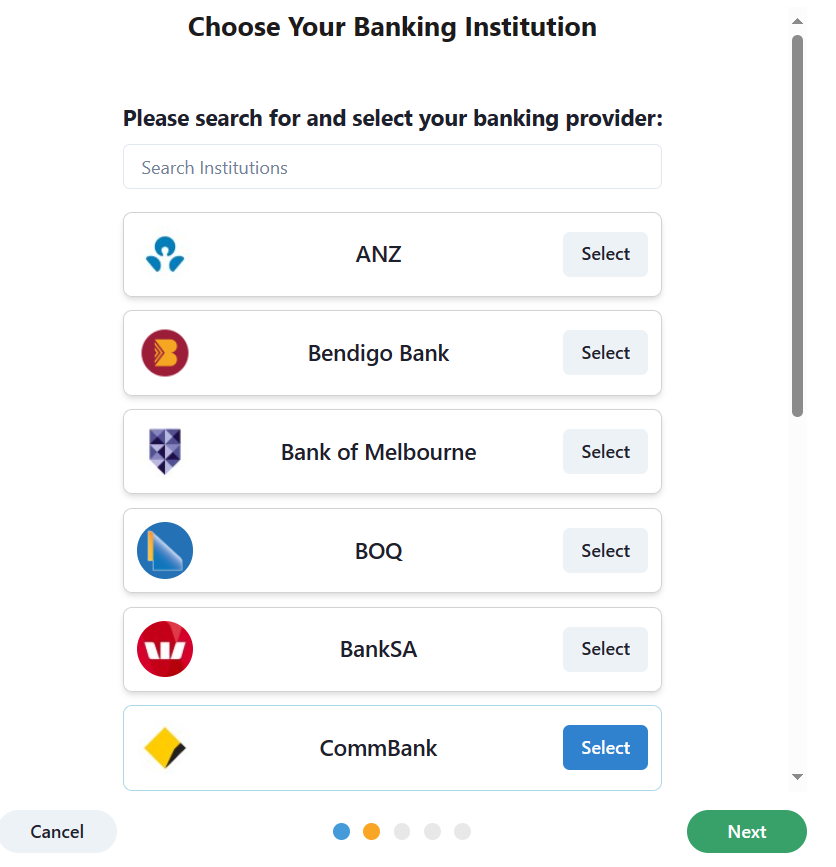The height and width of the screenshot is (867, 836).
Task: Select the BankSA institution button
Action: click(605, 649)
